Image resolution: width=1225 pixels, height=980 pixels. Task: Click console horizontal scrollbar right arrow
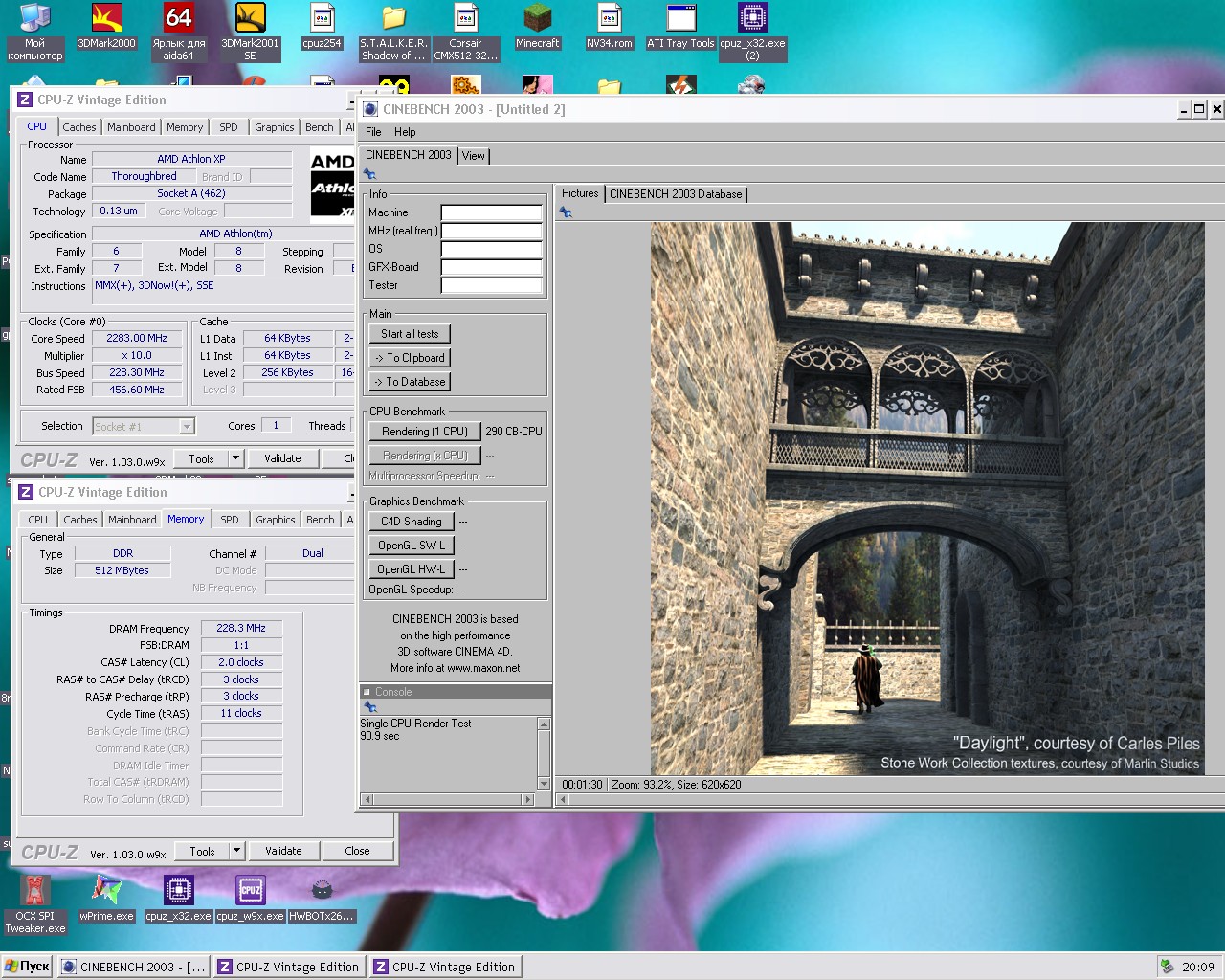pyautogui.click(x=527, y=799)
